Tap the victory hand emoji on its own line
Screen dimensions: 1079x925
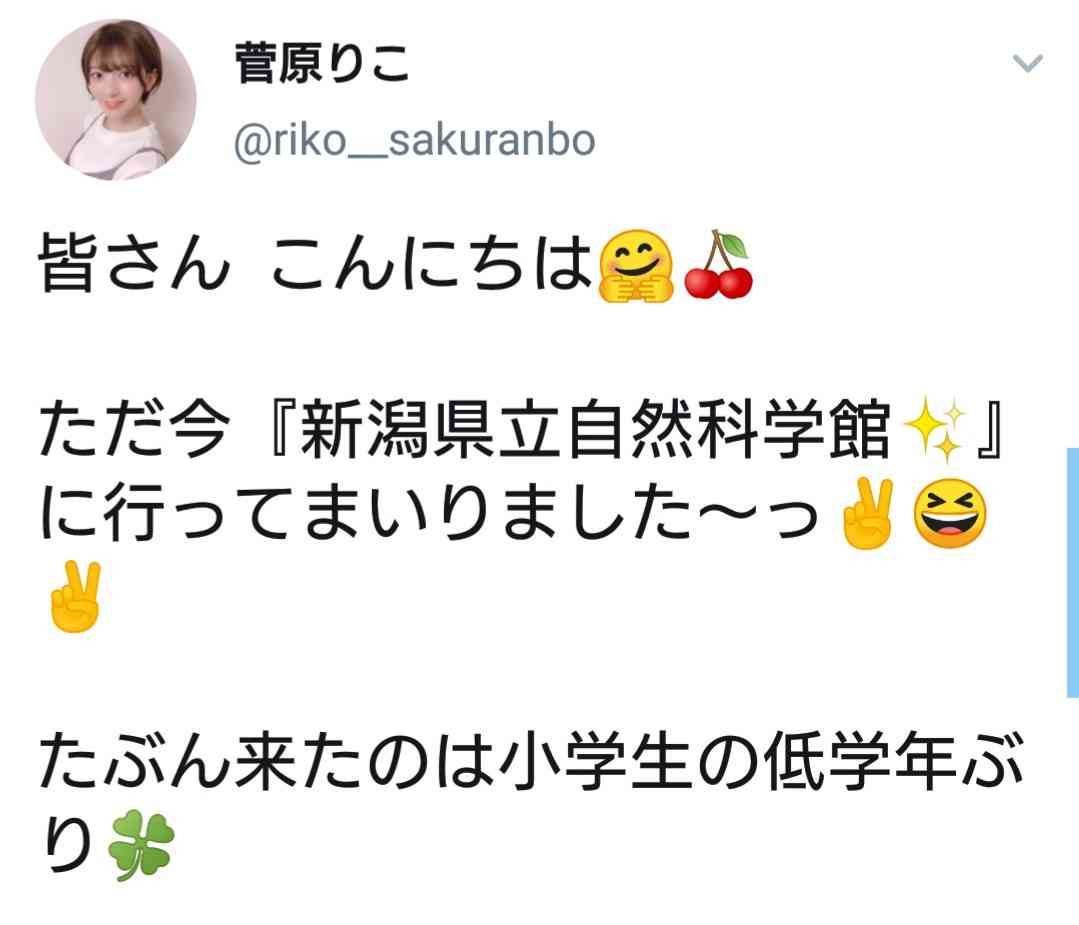tap(76, 597)
